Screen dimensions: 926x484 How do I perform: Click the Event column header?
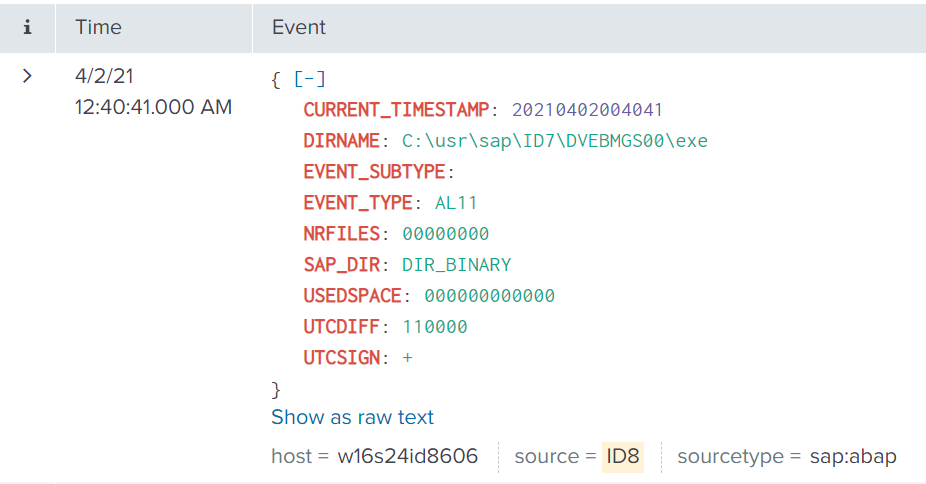coord(299,27)
